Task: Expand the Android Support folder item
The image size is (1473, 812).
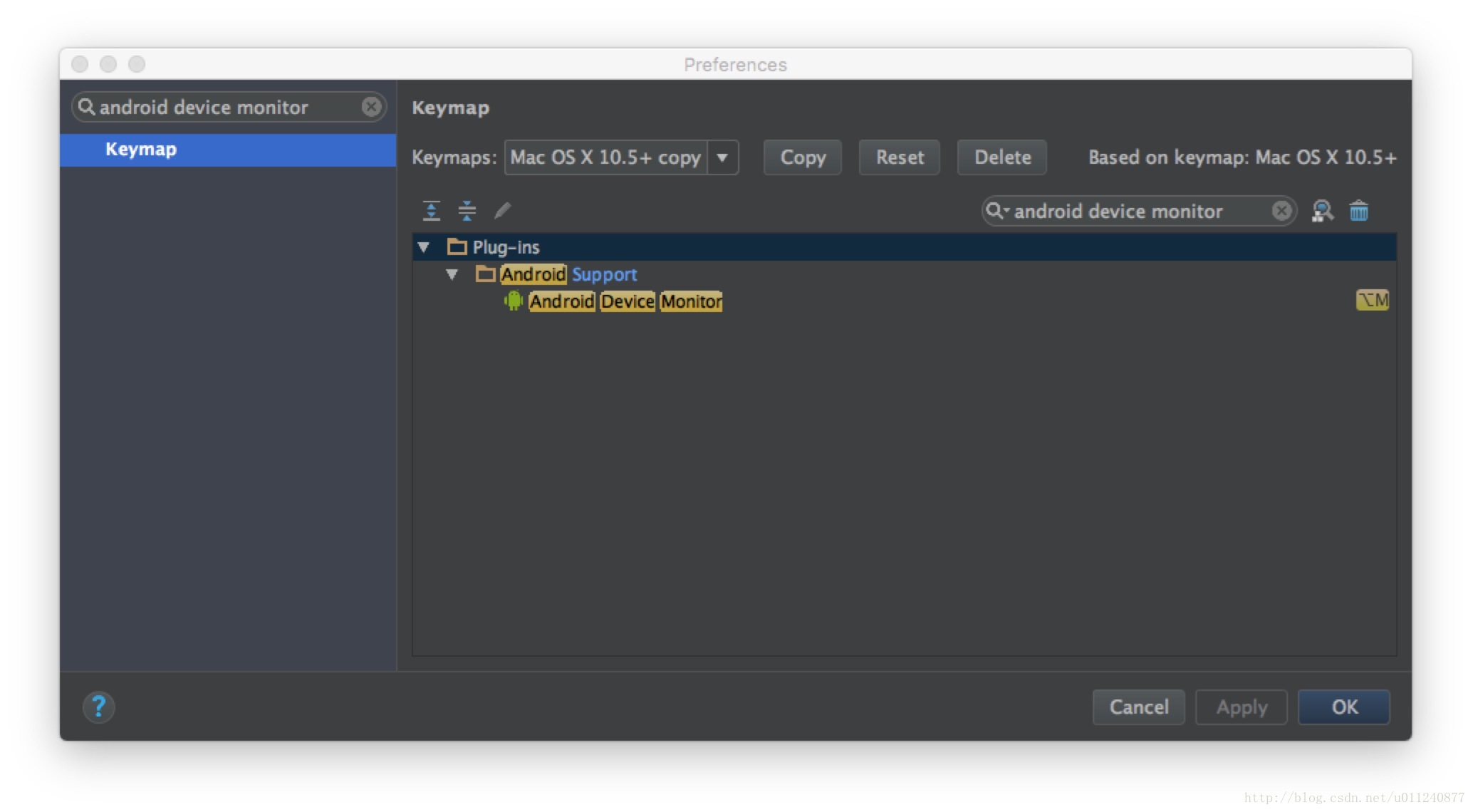Action: click(452, 275)
